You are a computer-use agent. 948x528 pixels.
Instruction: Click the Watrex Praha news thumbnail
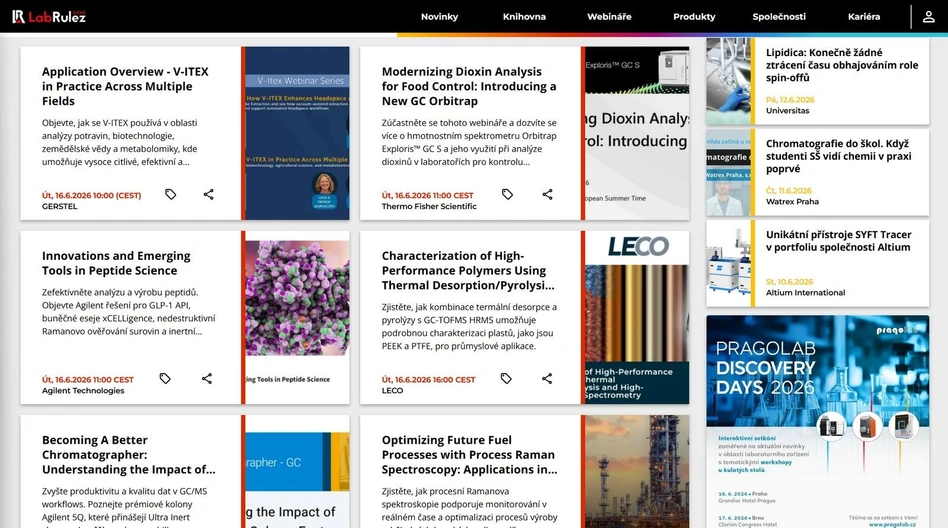click(x=729, y=172)
